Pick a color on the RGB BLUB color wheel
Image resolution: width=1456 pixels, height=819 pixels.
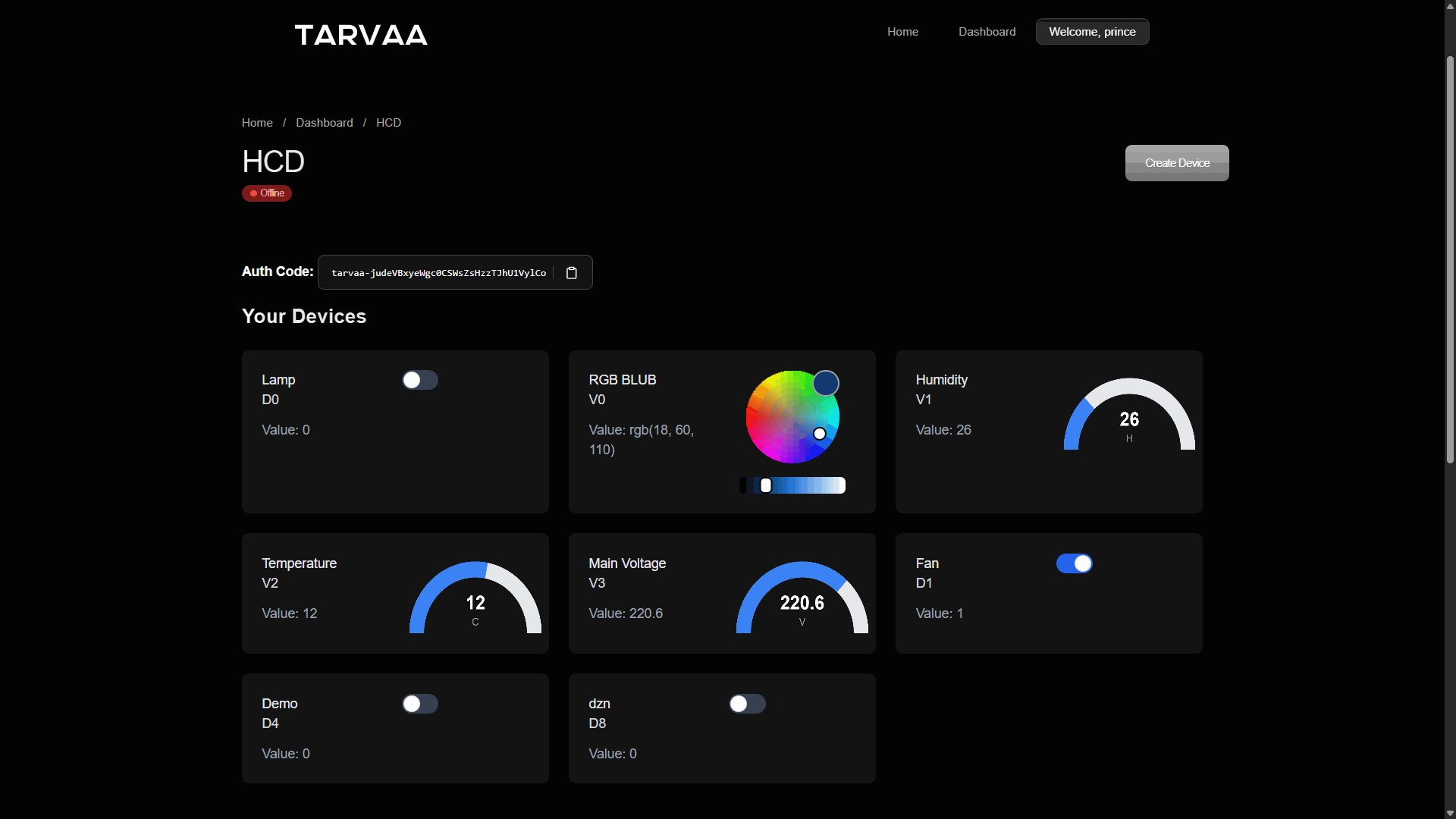[792, 416]
